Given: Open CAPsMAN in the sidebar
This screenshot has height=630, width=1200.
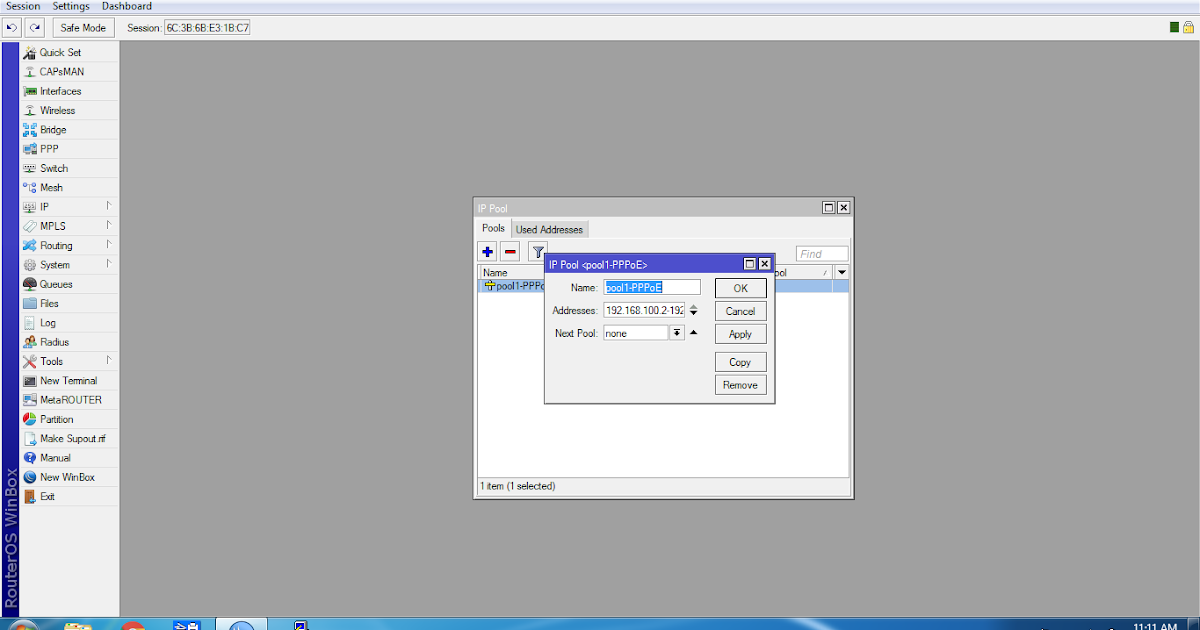Looking at the screenshot, I should pos(62,72).
